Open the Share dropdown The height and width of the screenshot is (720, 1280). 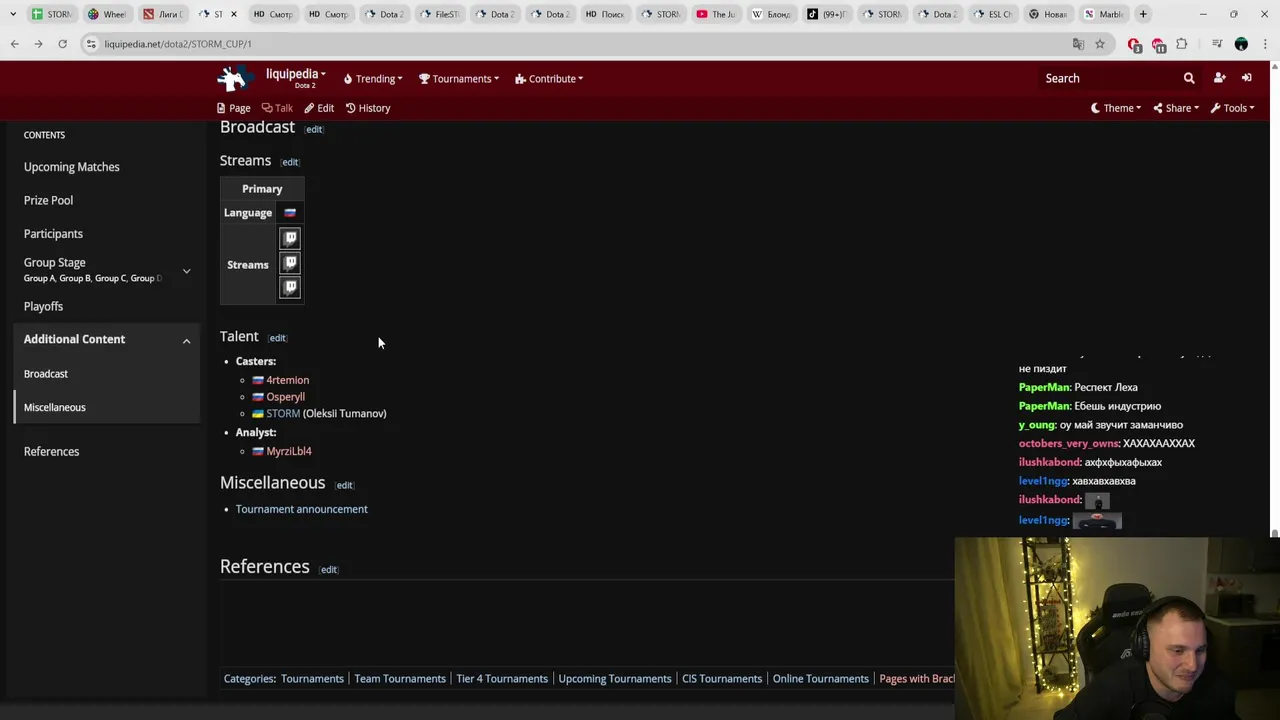[x=1176, y=108]
